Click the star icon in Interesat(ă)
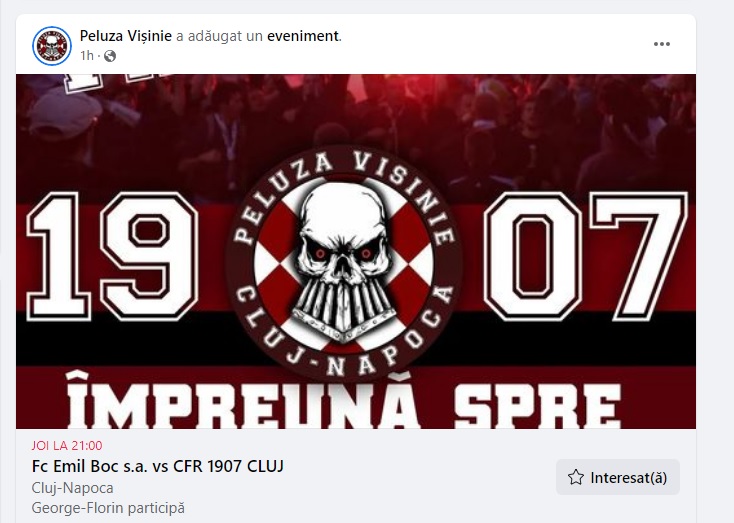The image size is (734, 523). 576,478
